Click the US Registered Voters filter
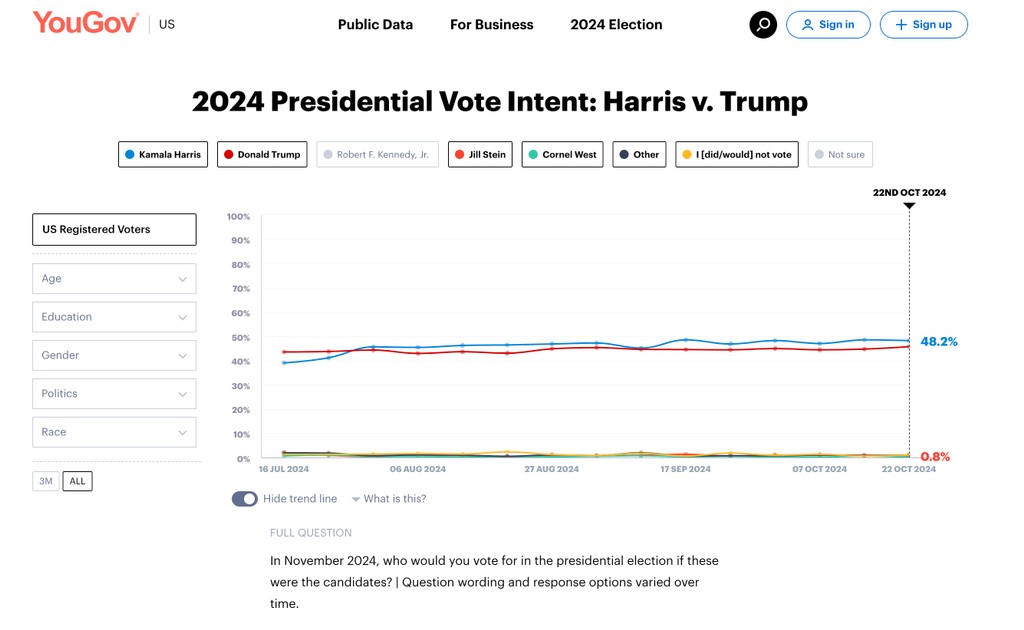 tap(114, 229)
